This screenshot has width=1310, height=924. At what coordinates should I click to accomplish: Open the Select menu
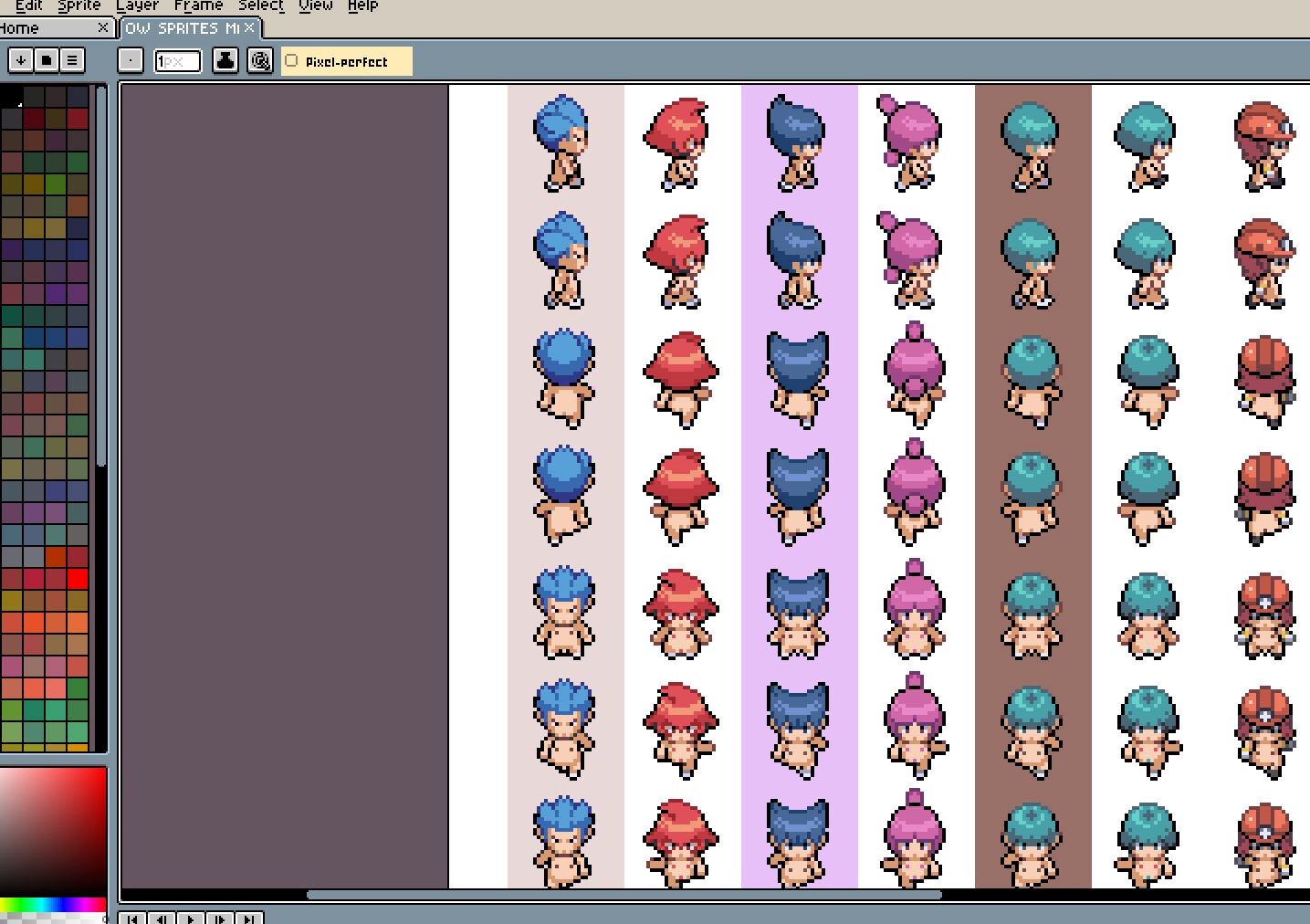pos(261,5)
